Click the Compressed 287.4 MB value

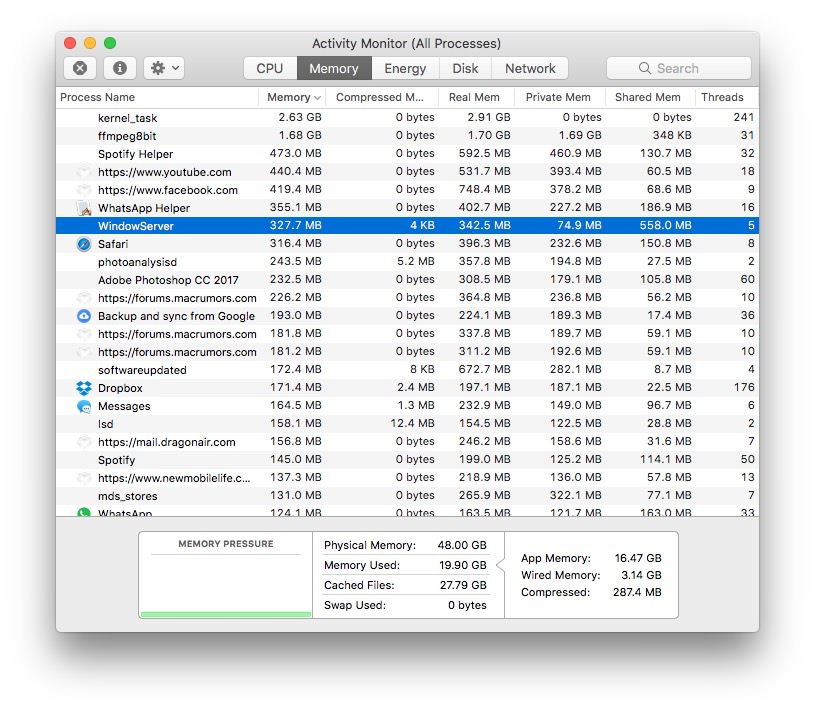point(637,592)
